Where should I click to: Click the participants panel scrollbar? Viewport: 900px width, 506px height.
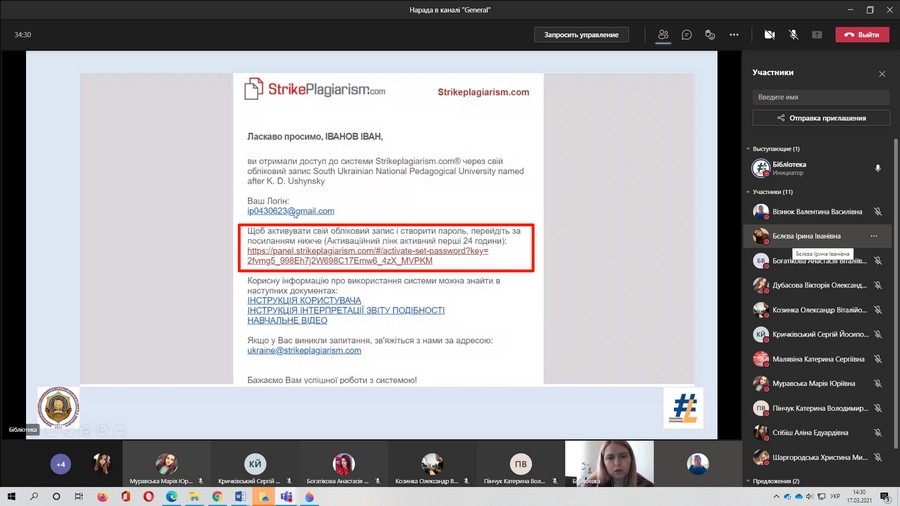click(x=895, y=293)
